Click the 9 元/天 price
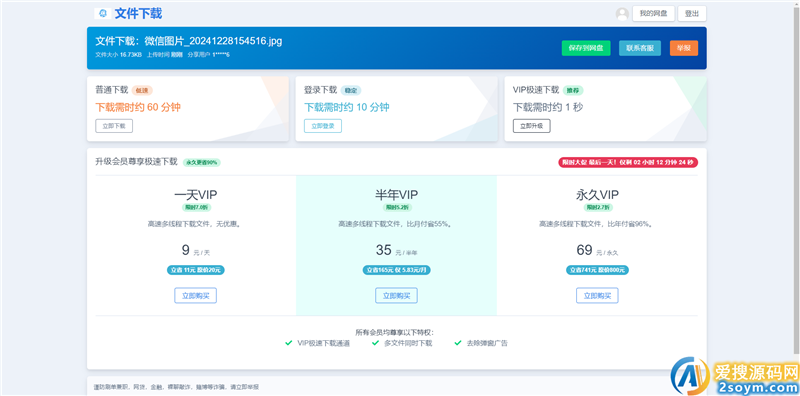Viewport: 800px width, 396px height. coord(196,251)
